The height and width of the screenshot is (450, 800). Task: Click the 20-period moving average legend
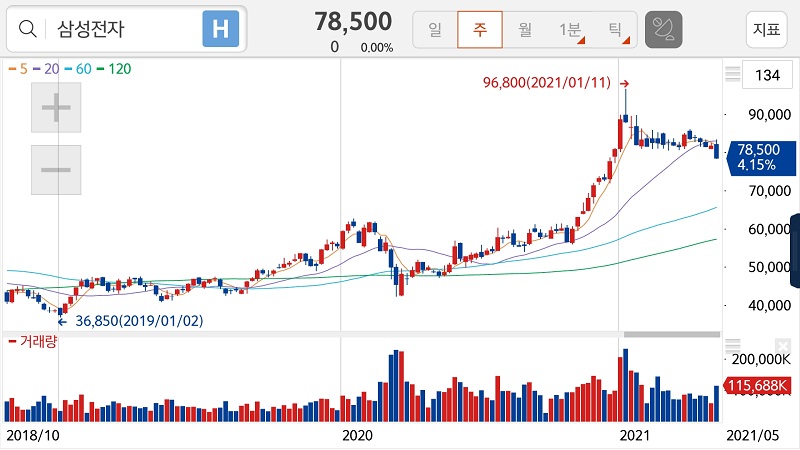pos(46,69)
